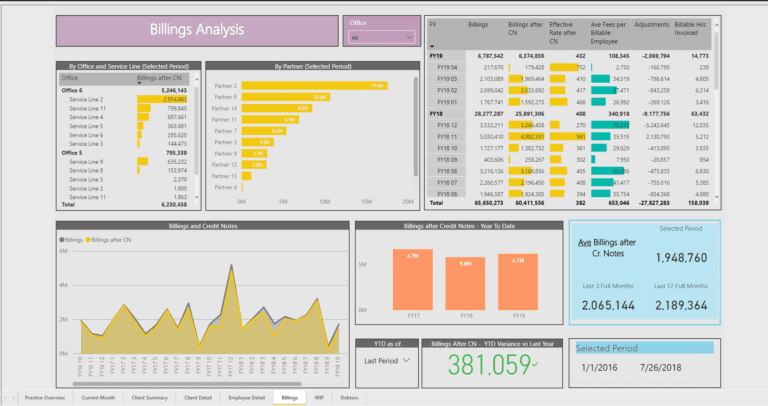Select the Partner 13 bar
This screenshot has width=768, height=406.
pos(246,176)
